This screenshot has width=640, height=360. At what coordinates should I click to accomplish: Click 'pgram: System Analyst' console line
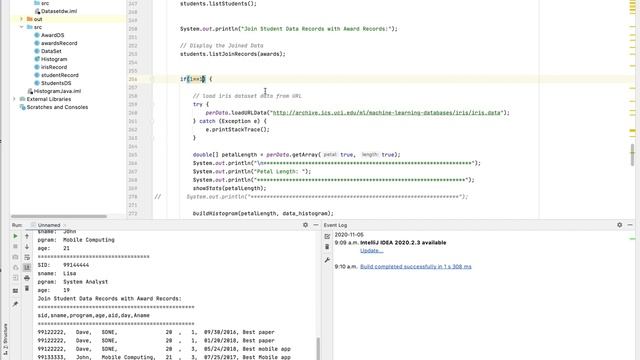[x=73, y=282]
